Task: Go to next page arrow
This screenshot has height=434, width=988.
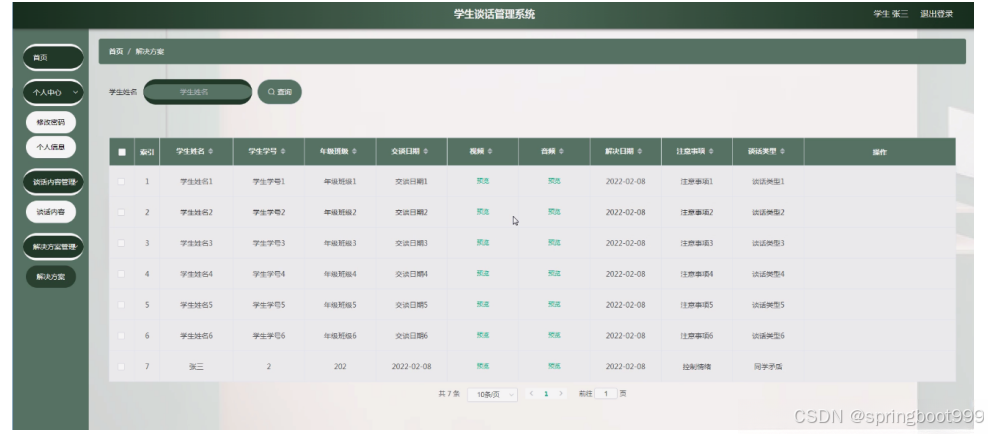Action: coord(561,394)
